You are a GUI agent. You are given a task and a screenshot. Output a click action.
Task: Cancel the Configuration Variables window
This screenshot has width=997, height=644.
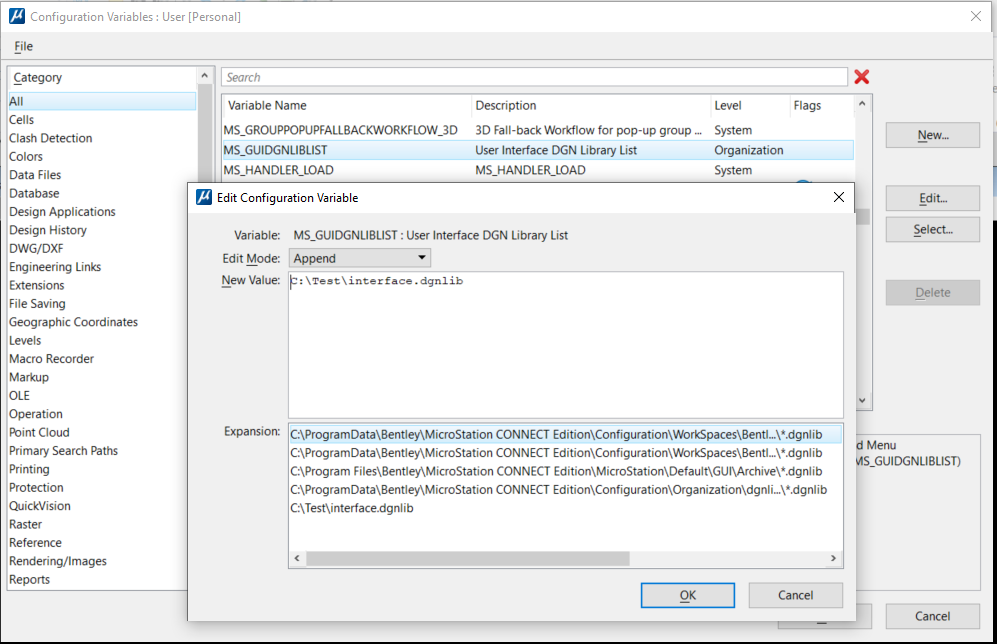pos(933,616)
